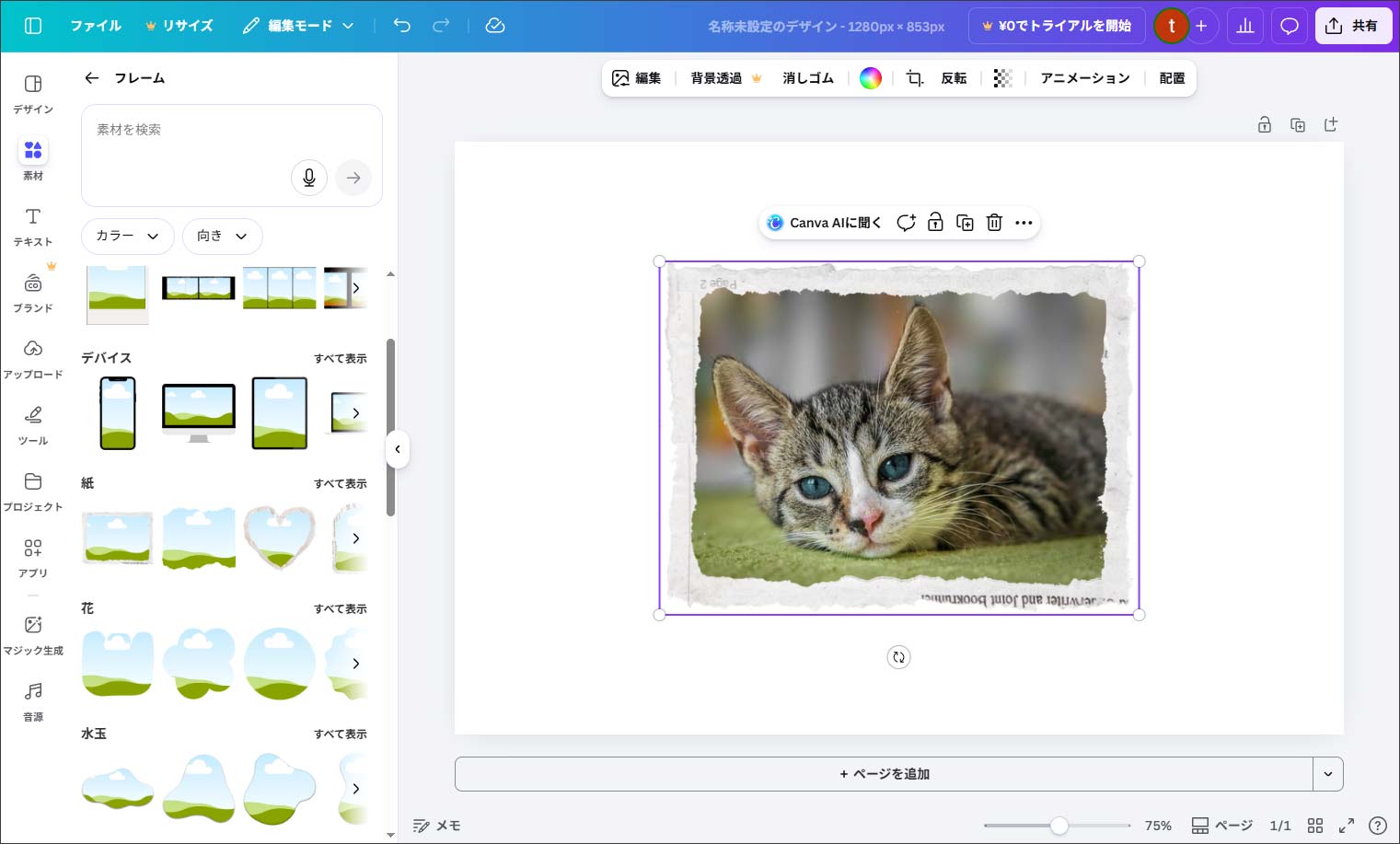Click the voice search microphone icon

click(309, 177)
